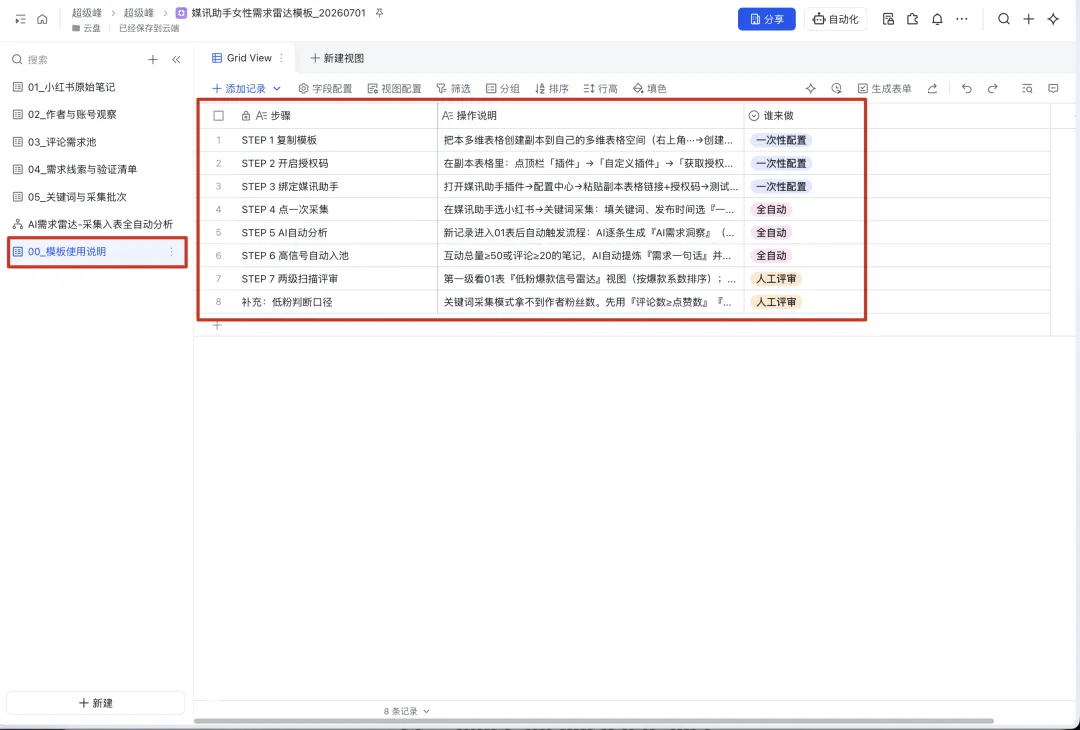The height and width of the screenshot is (730, 1080).
Task: Collapse the sidebar with double-chevron icon
Action: click(176, 60)
